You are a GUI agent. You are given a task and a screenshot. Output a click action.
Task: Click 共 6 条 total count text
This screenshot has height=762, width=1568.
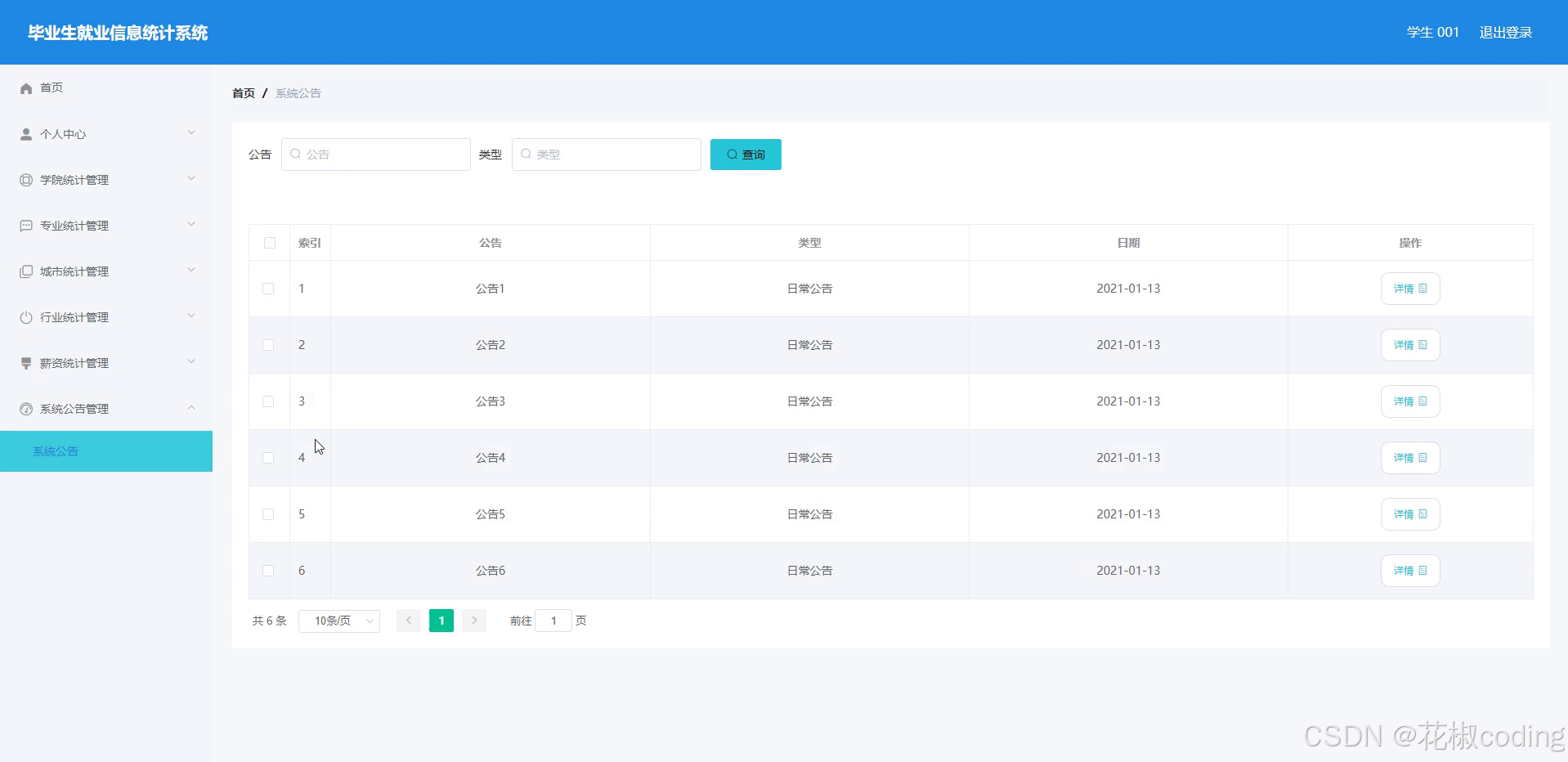point(270,621)
